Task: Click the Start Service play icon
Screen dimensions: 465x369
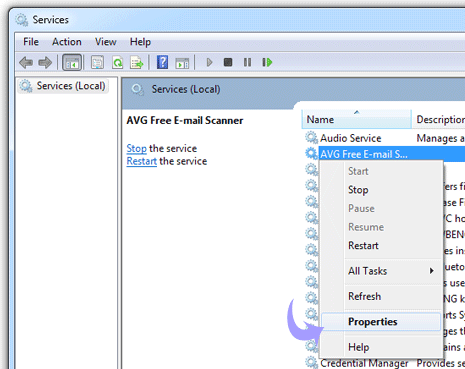Action: tap(209, 62)
